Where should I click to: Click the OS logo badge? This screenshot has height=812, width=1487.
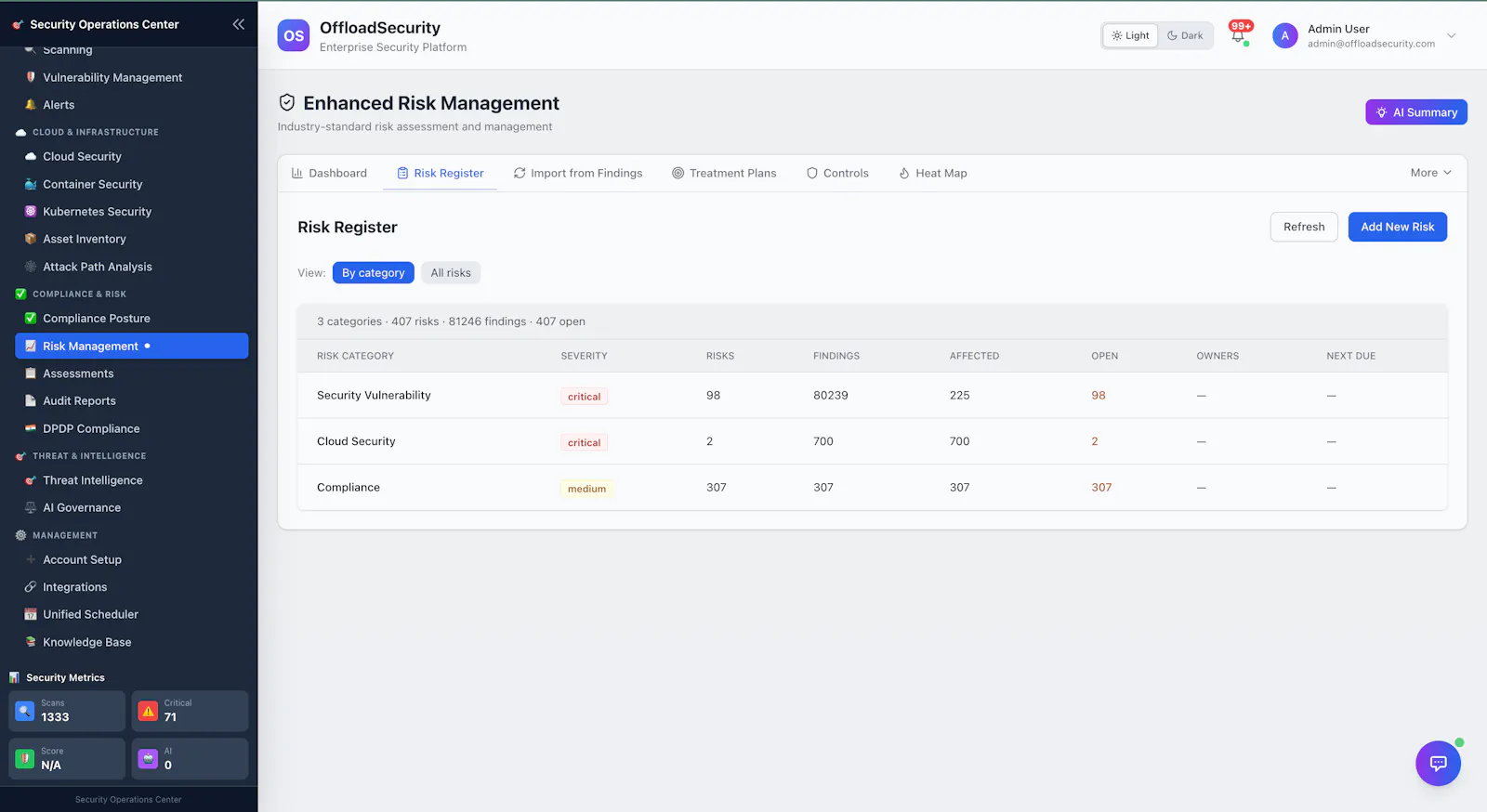point(294,36)
